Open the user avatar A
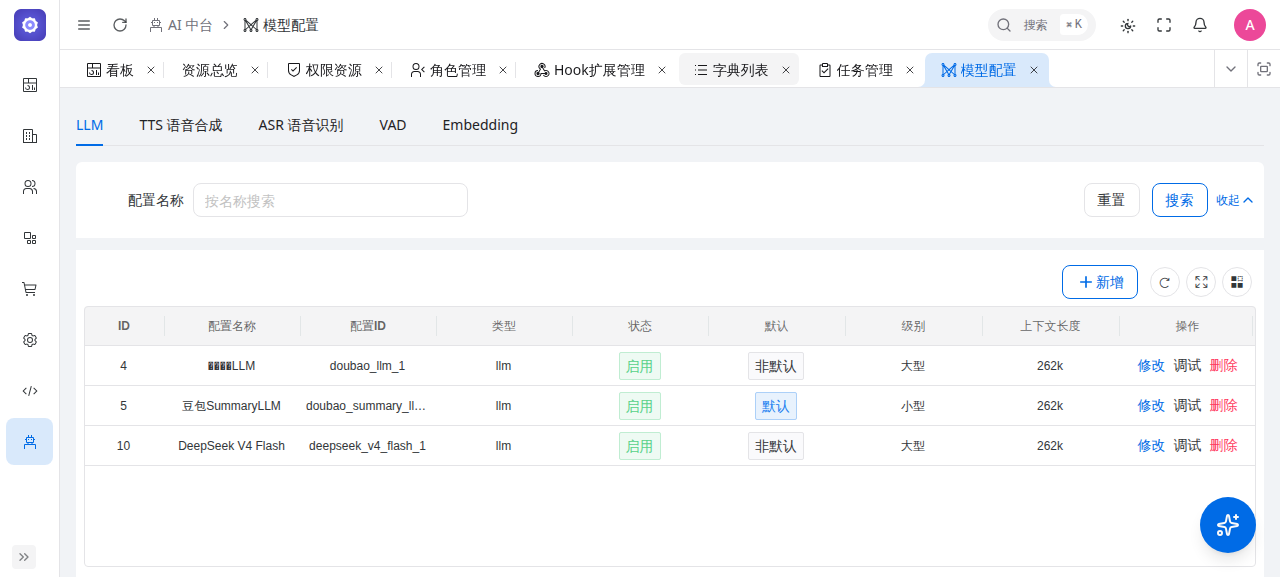Screen dimensions: 1280x577 (x=1250, y=25)
